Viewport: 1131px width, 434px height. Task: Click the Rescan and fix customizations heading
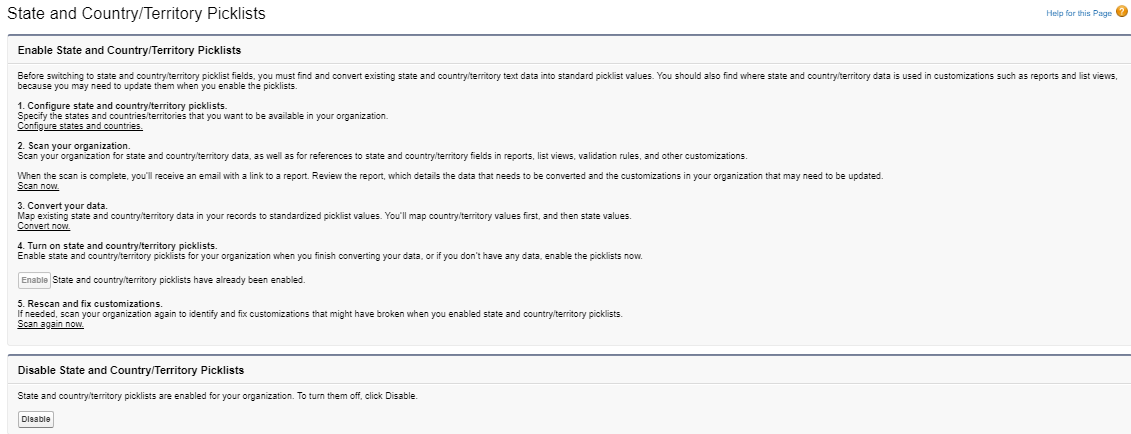[x=90, y=303]
